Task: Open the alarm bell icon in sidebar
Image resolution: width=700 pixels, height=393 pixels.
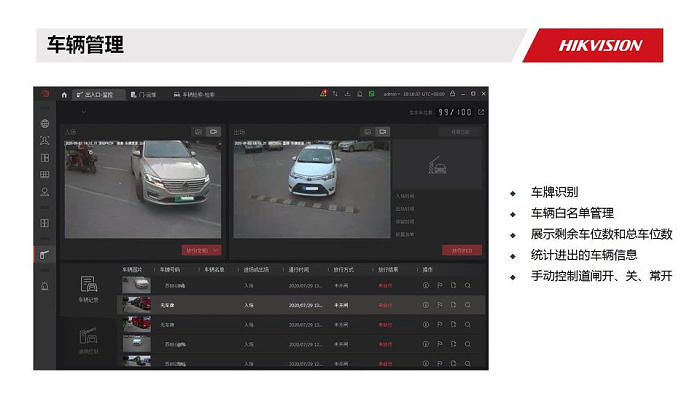Action: pyautogui.click(x=45, y=286)
